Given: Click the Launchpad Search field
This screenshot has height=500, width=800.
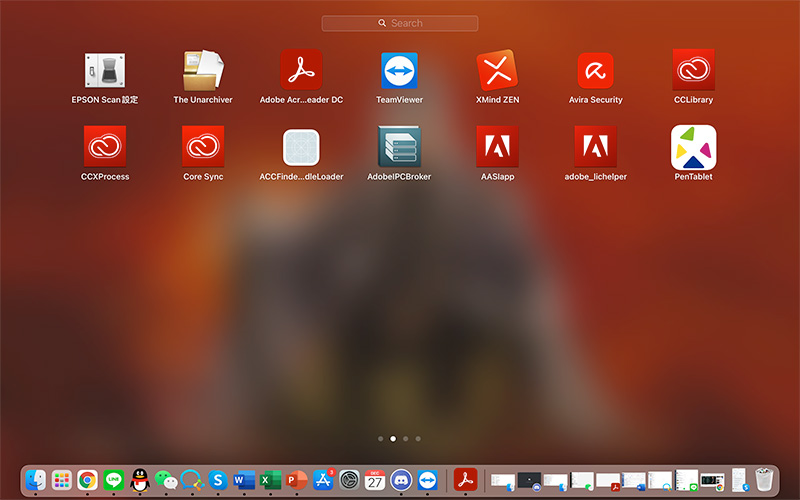Looking at the screenshot, I should [399, 23].
